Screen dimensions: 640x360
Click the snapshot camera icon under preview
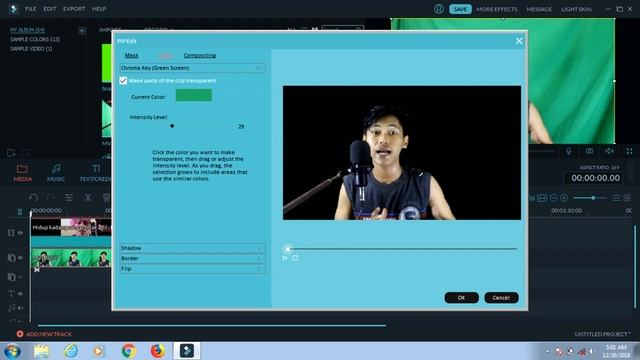tap(589, 151)
